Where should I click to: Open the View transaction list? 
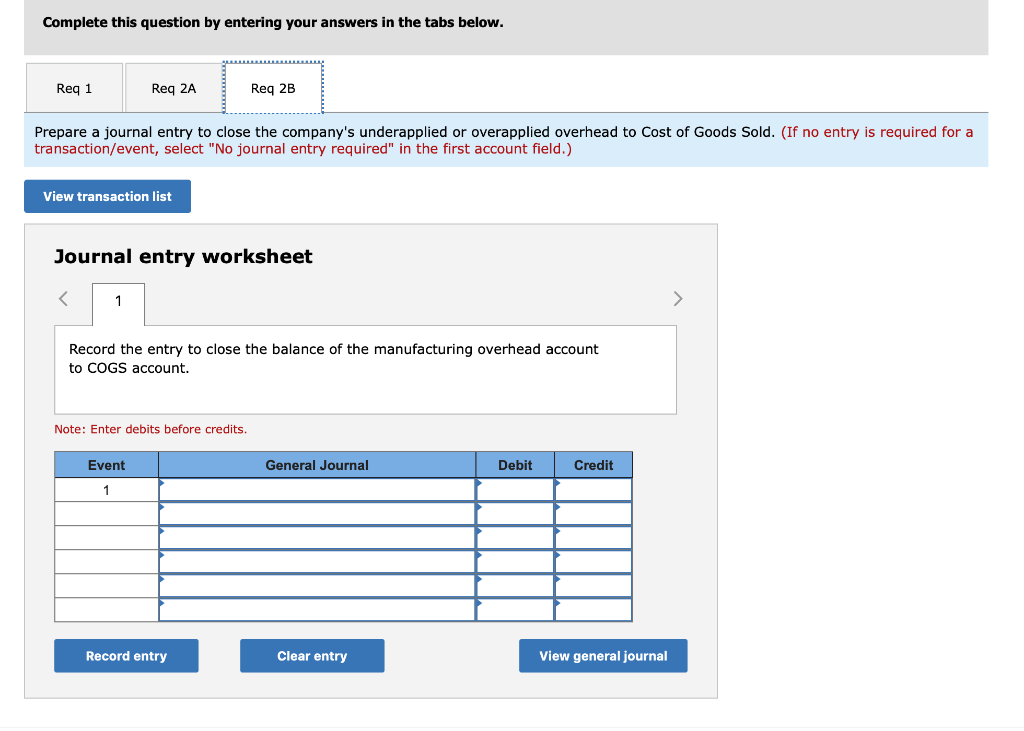[x=107, y=196]
